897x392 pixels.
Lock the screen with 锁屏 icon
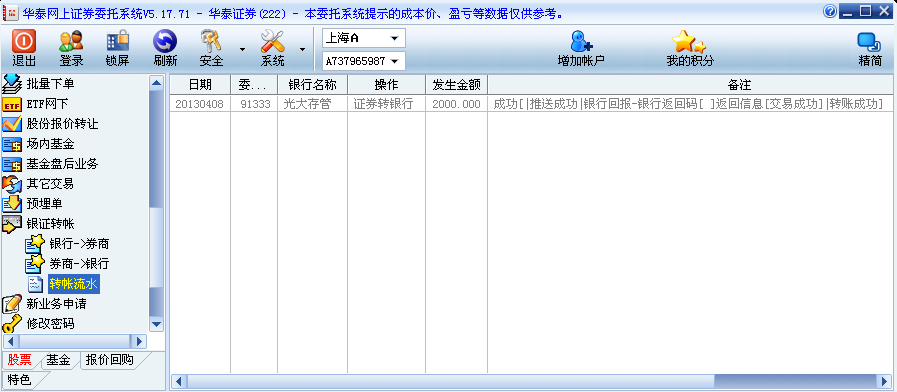click(117, 41)
